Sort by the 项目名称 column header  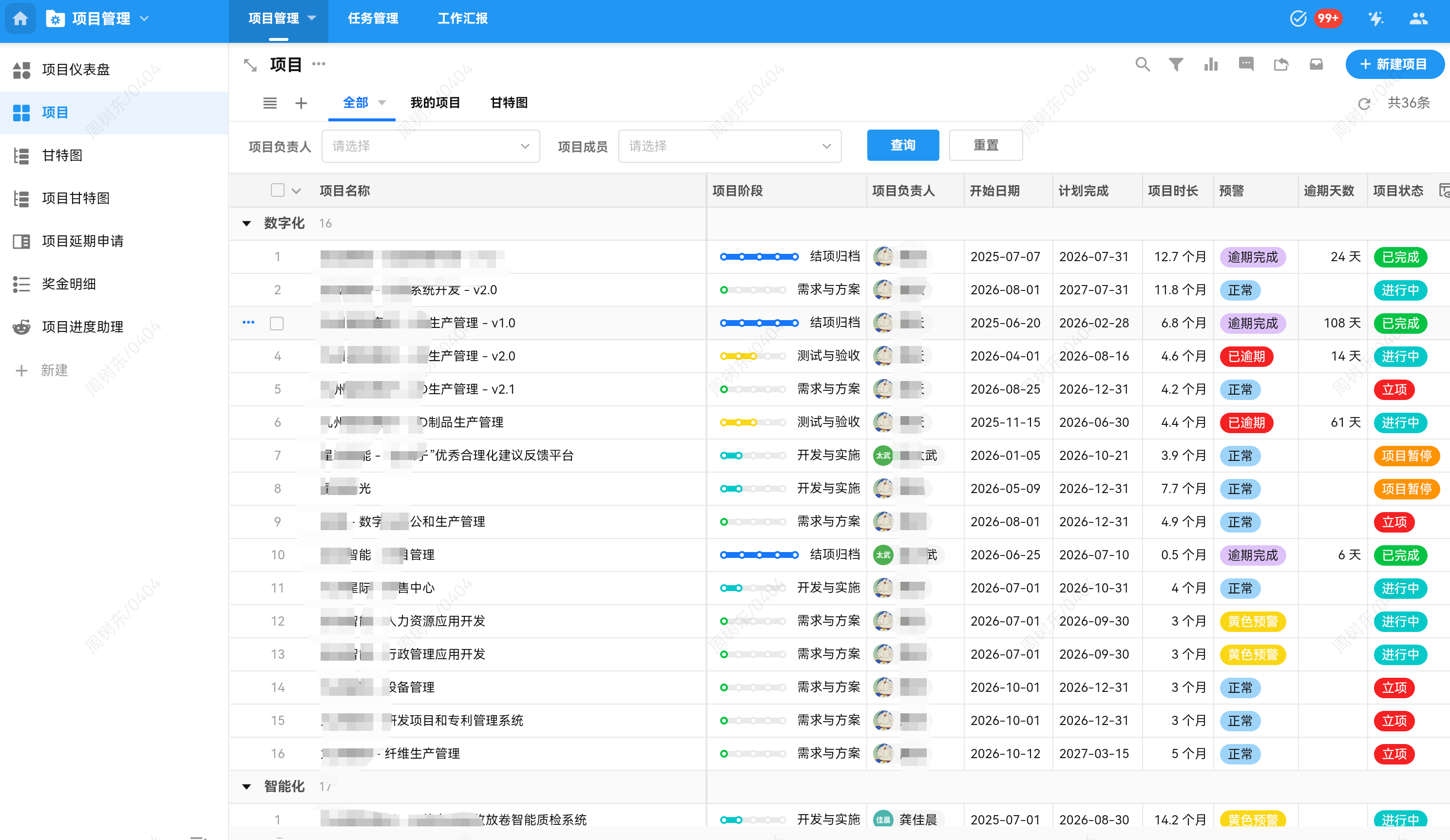coord(344,191)
